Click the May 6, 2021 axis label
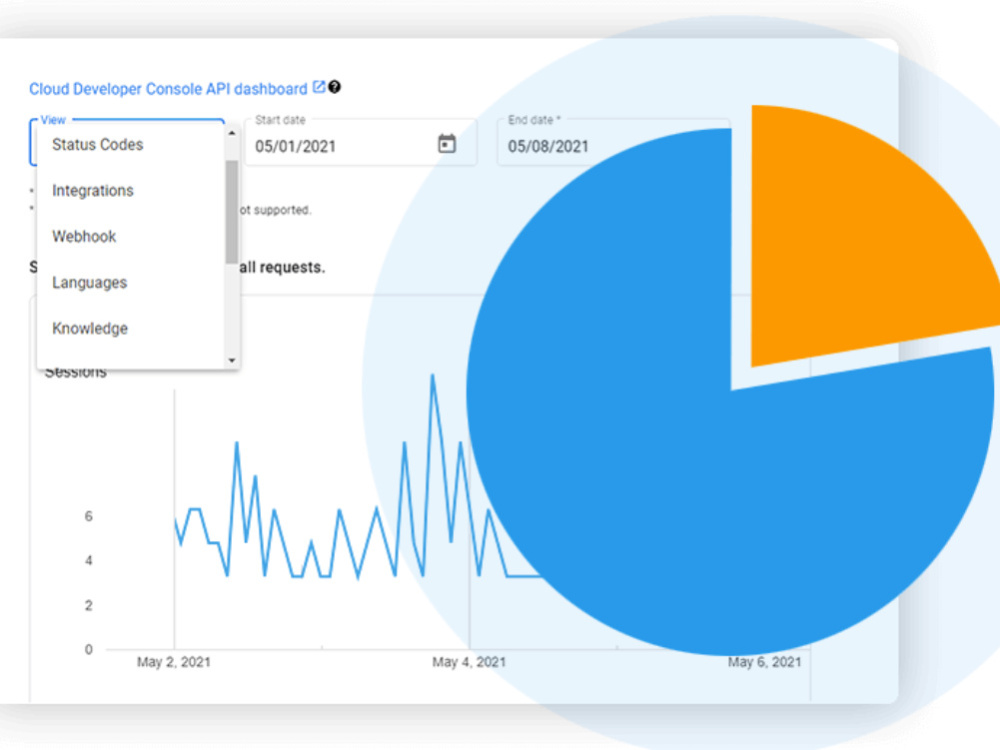1000x750 pixels. [765, 662]
